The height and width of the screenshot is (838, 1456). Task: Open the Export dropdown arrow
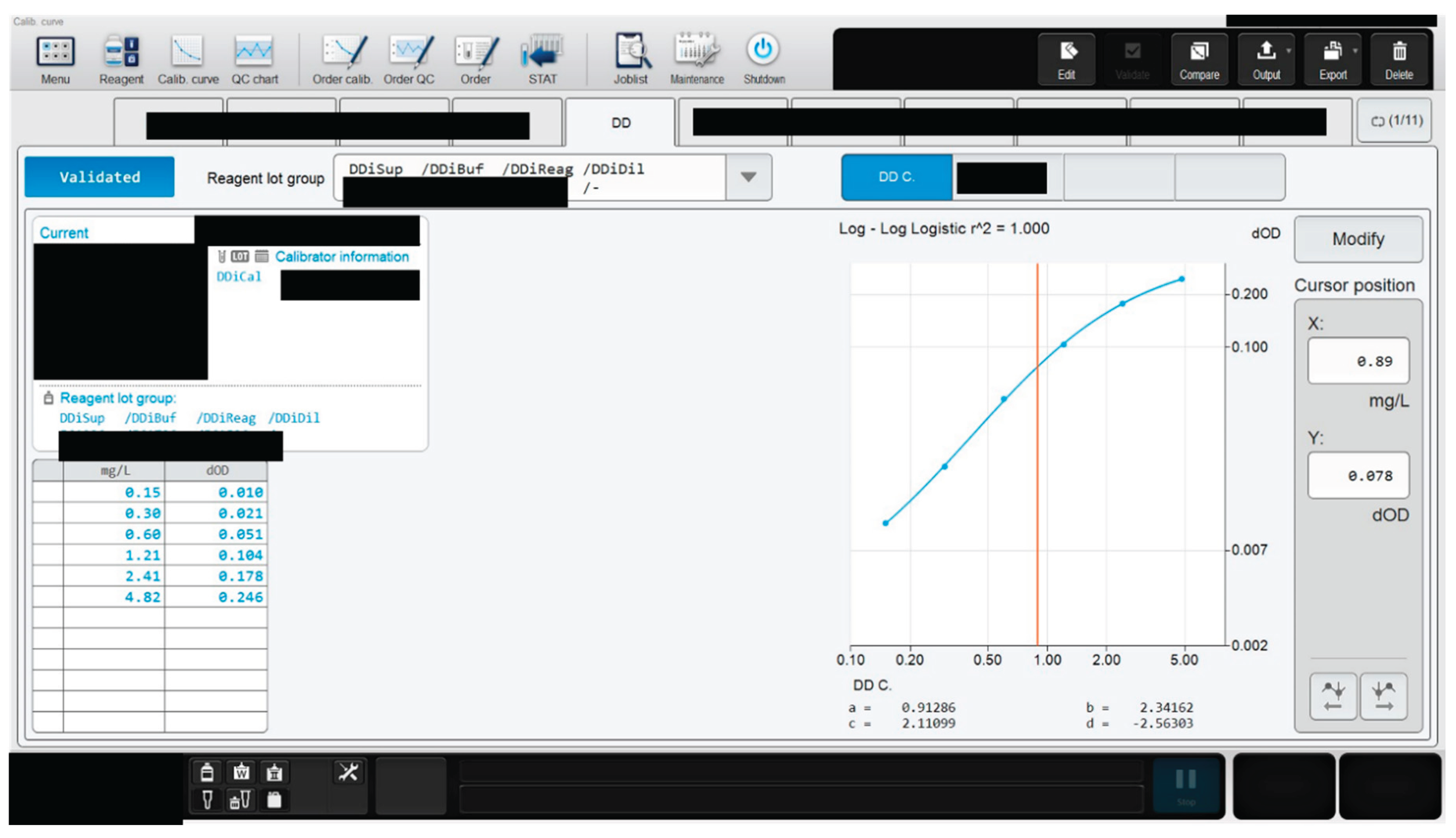1355,50
